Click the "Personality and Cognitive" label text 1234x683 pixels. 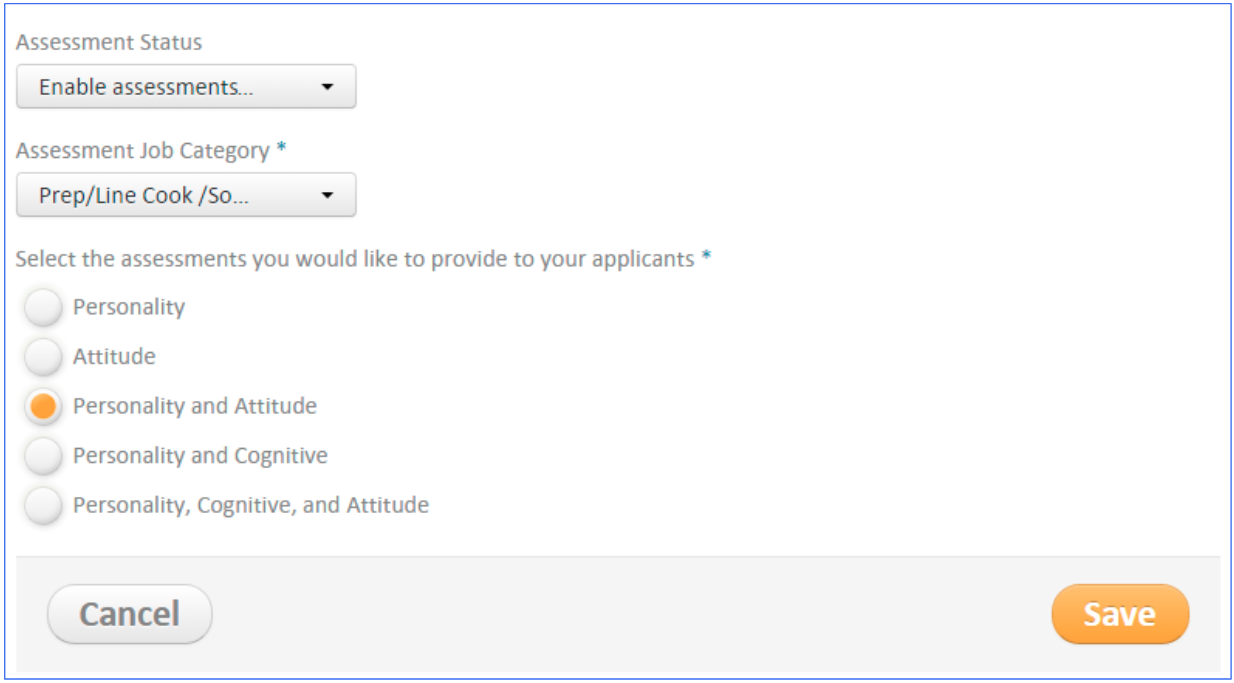tap(200, 456)
